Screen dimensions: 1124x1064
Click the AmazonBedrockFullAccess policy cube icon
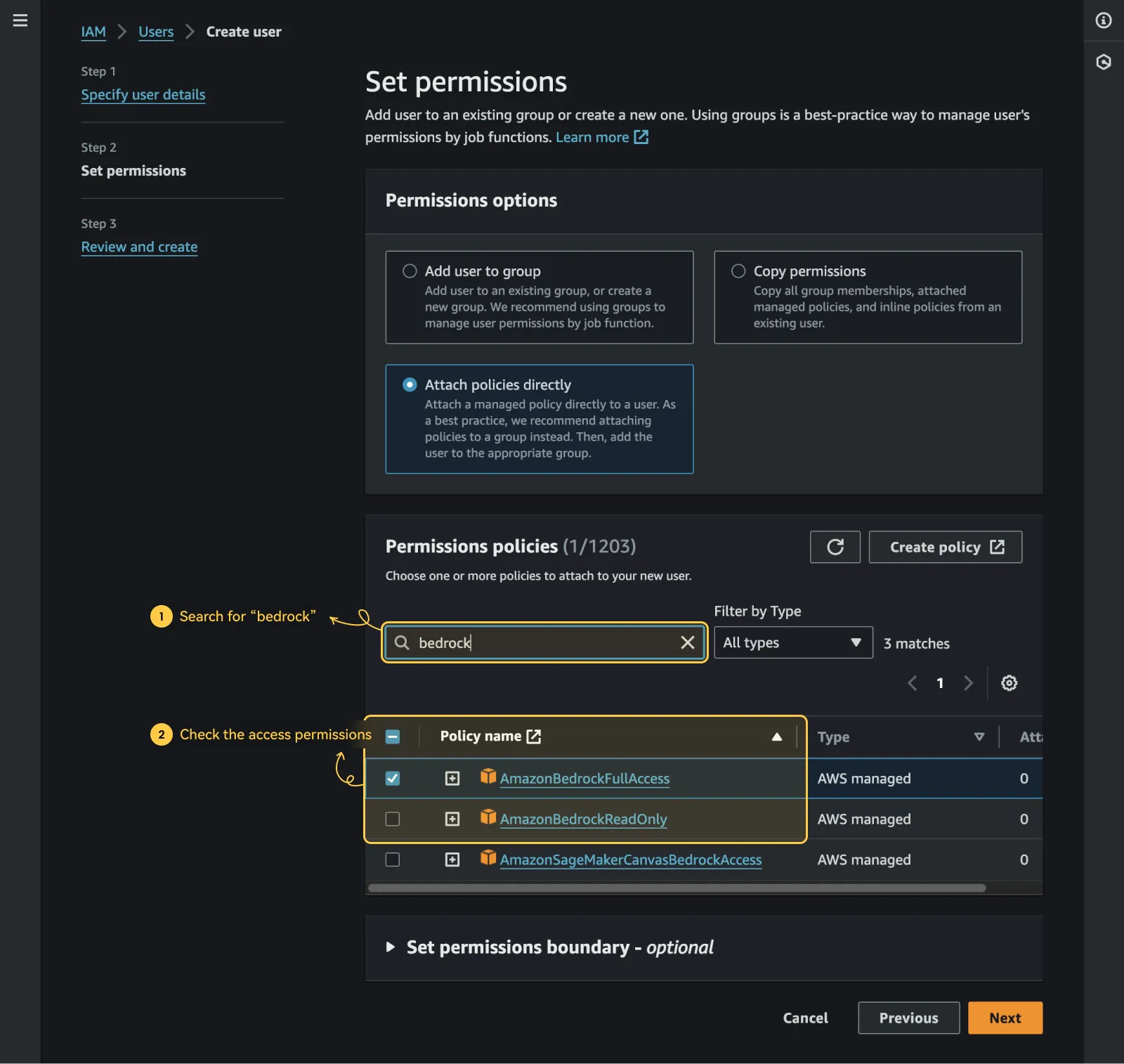[488, 778]
